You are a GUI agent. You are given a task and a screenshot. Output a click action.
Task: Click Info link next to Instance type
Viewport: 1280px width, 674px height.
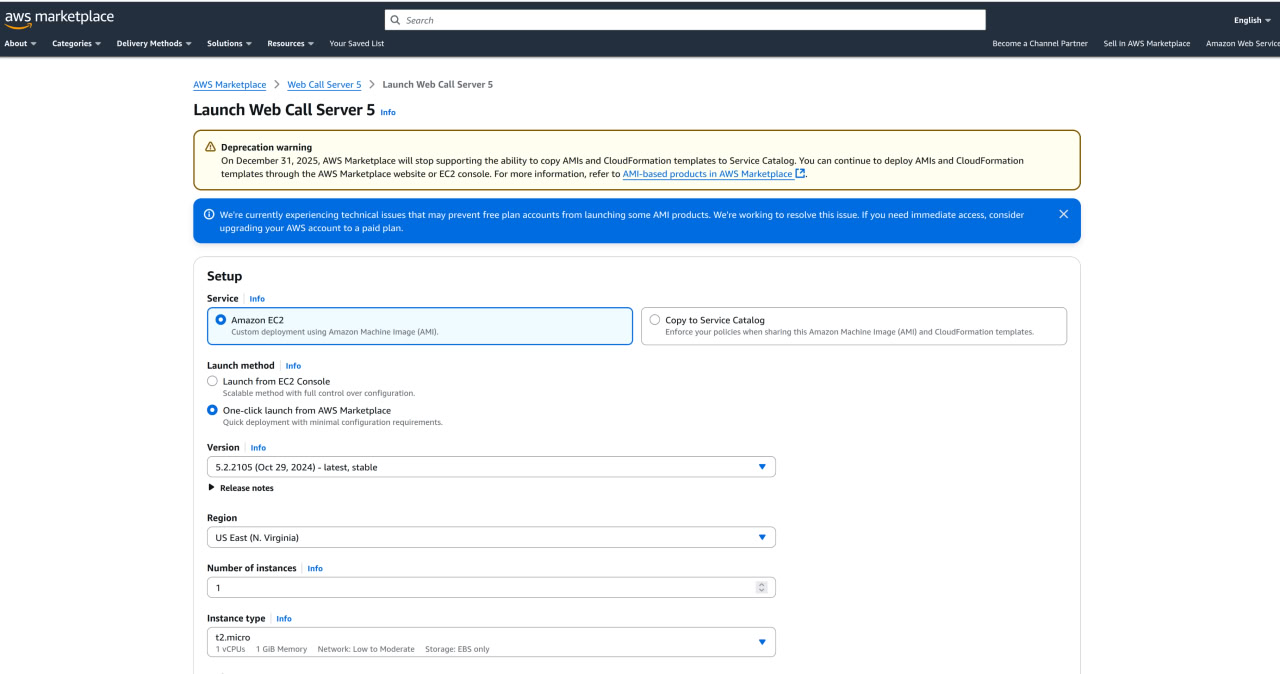tap(284, 619)
